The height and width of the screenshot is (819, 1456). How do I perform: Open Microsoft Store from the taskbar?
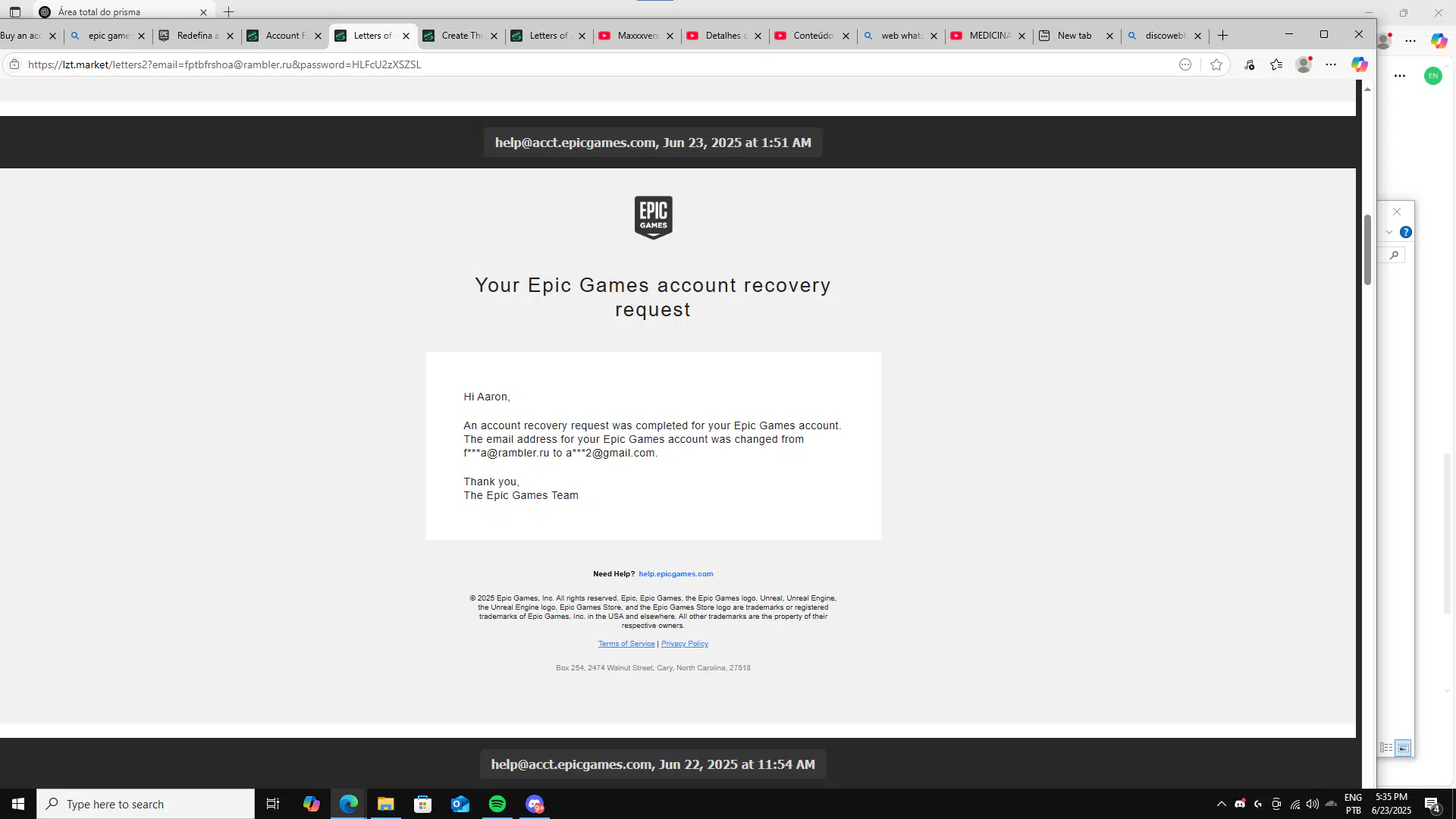423,804
